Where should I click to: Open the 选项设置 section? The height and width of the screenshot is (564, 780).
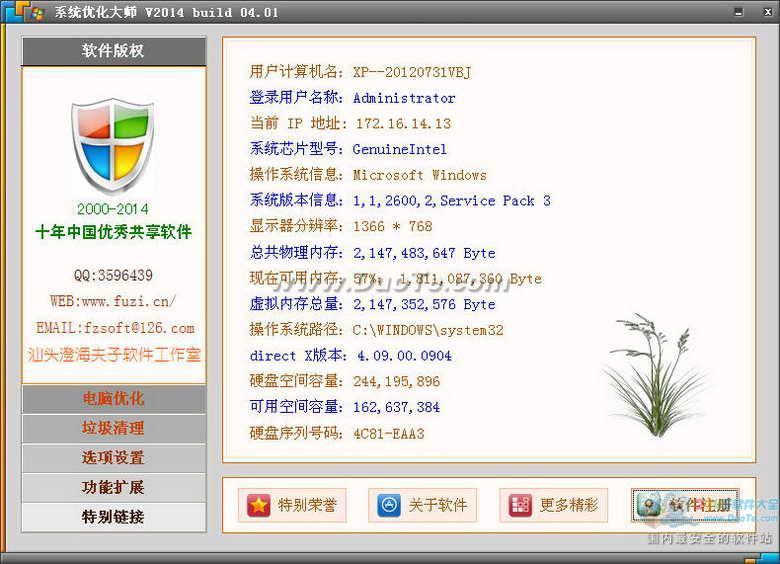coord(113,458)
